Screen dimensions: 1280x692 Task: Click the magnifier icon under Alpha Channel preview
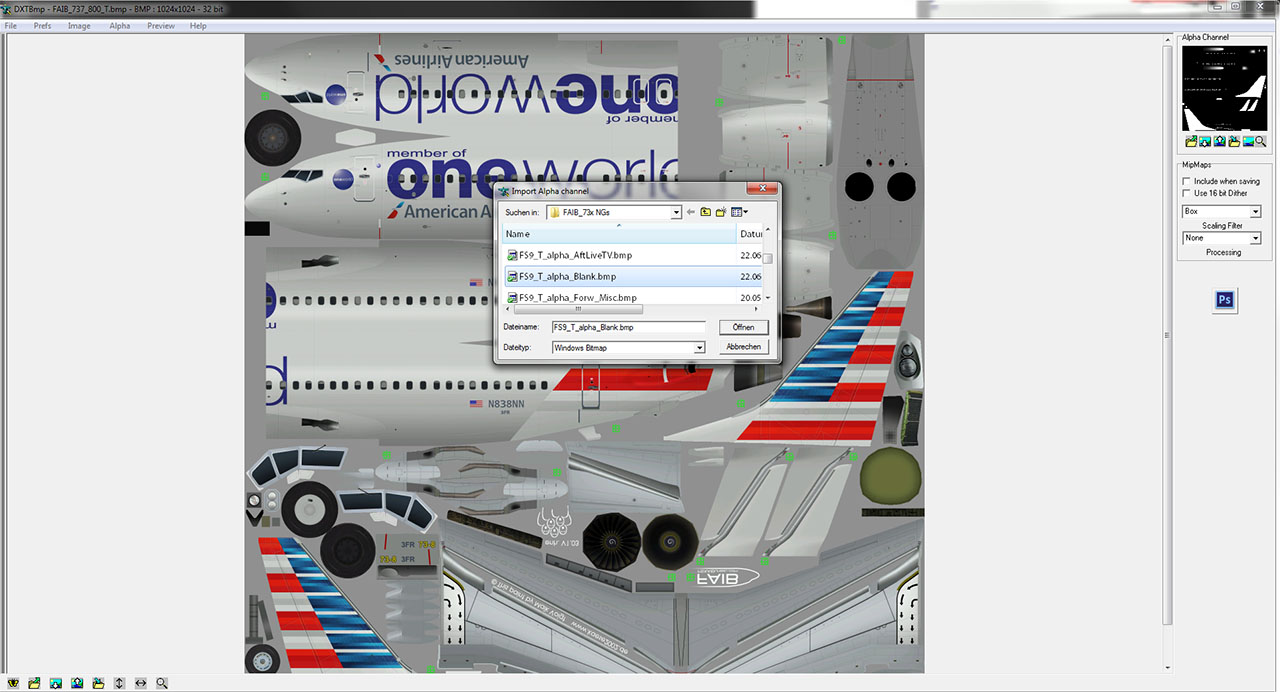(1261, 141)
